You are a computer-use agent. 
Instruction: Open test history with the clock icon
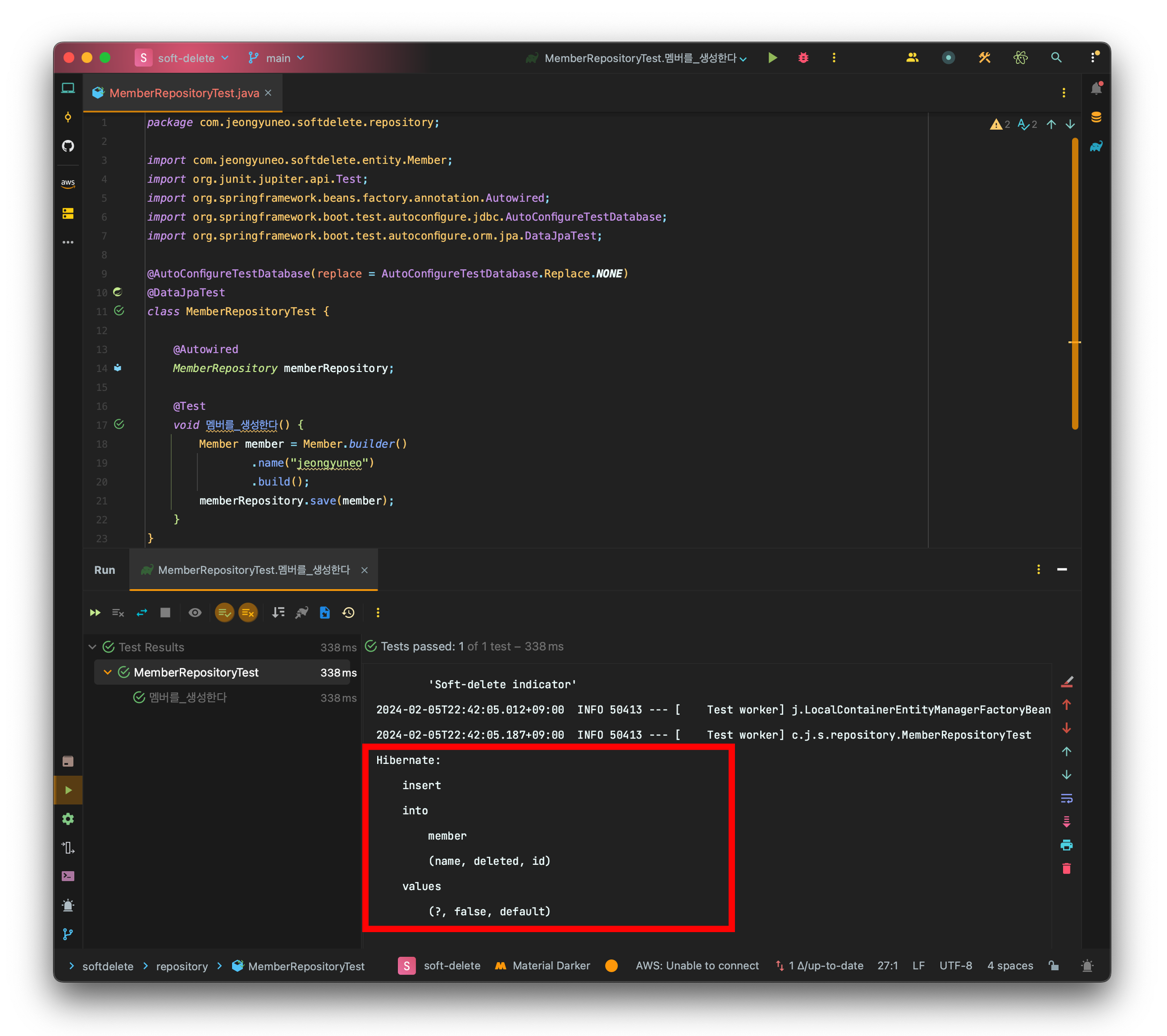(x=348, y=612)
